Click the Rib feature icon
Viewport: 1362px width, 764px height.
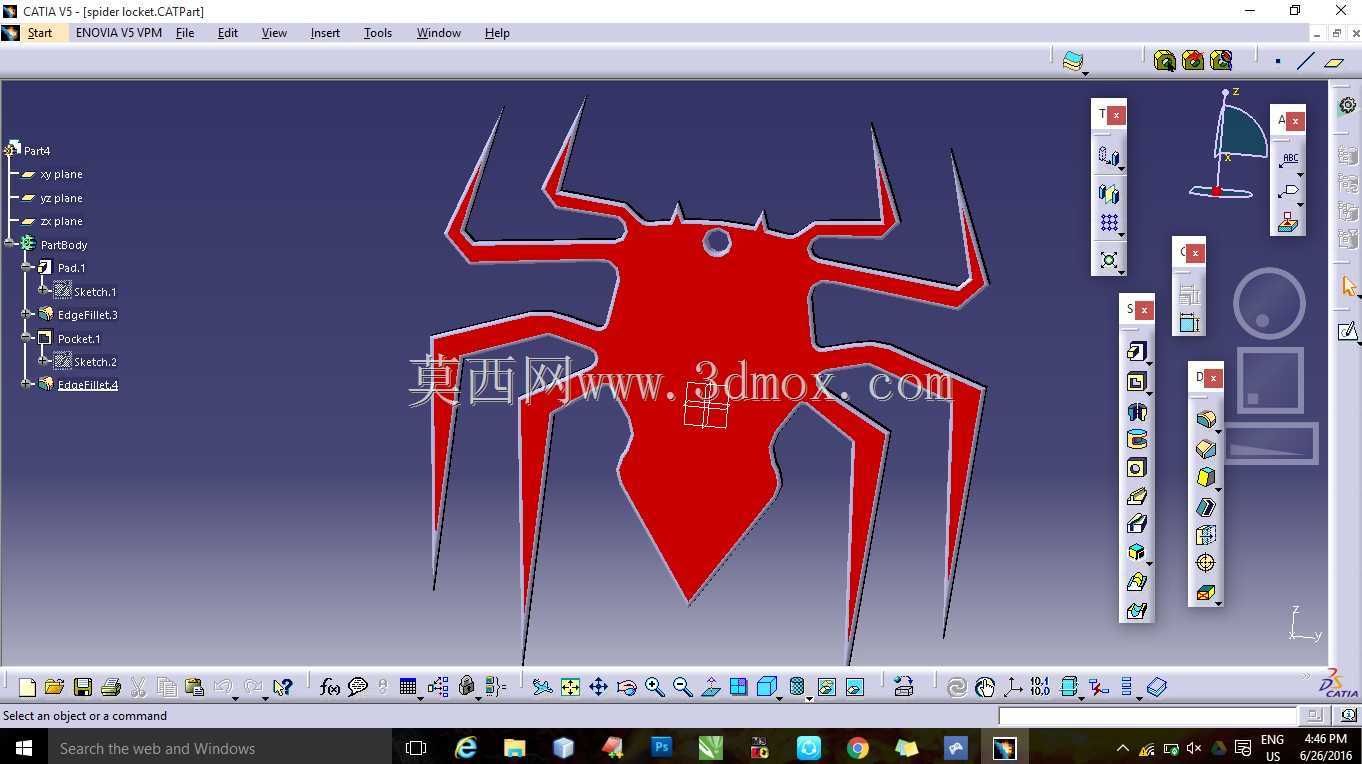[1136, 496]
